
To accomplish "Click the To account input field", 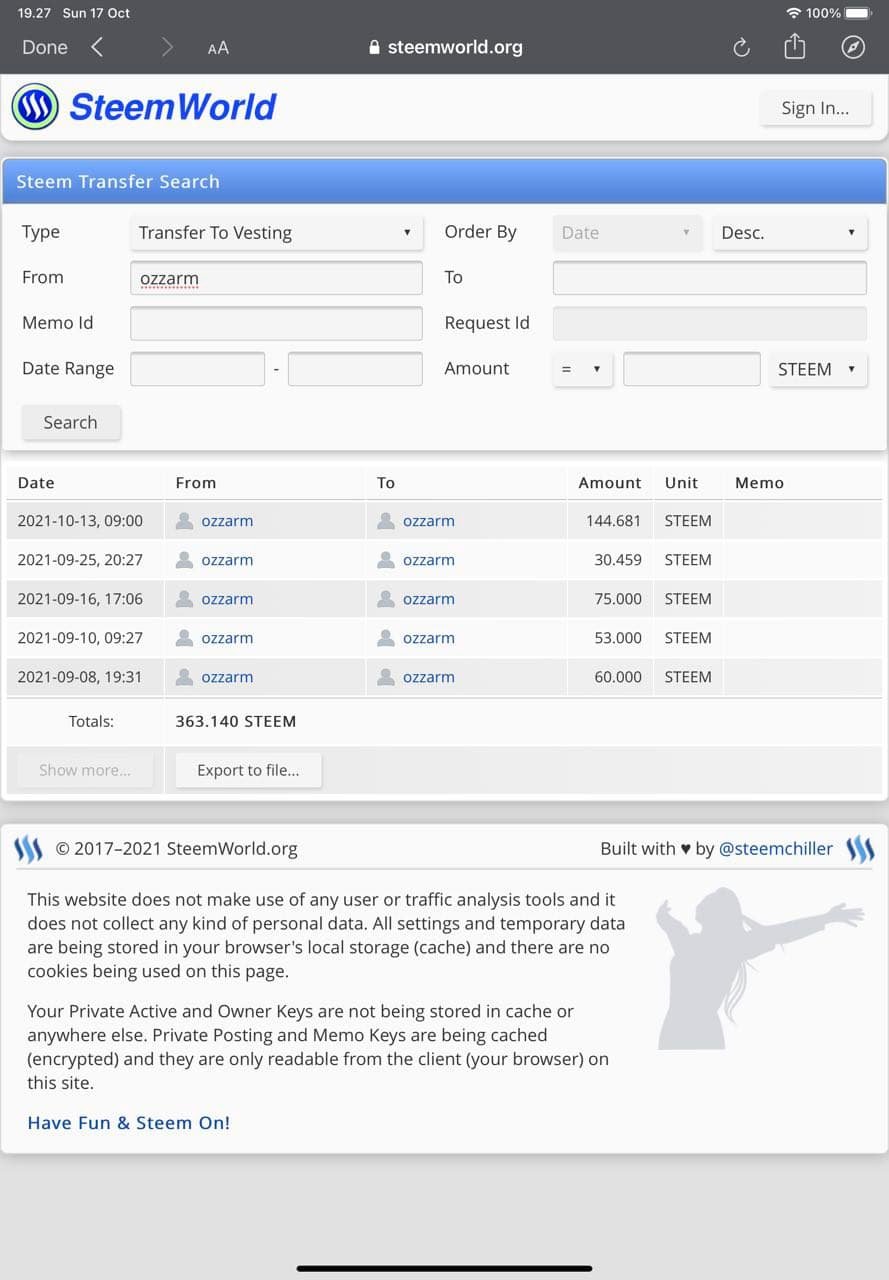I will click(710, 278).
